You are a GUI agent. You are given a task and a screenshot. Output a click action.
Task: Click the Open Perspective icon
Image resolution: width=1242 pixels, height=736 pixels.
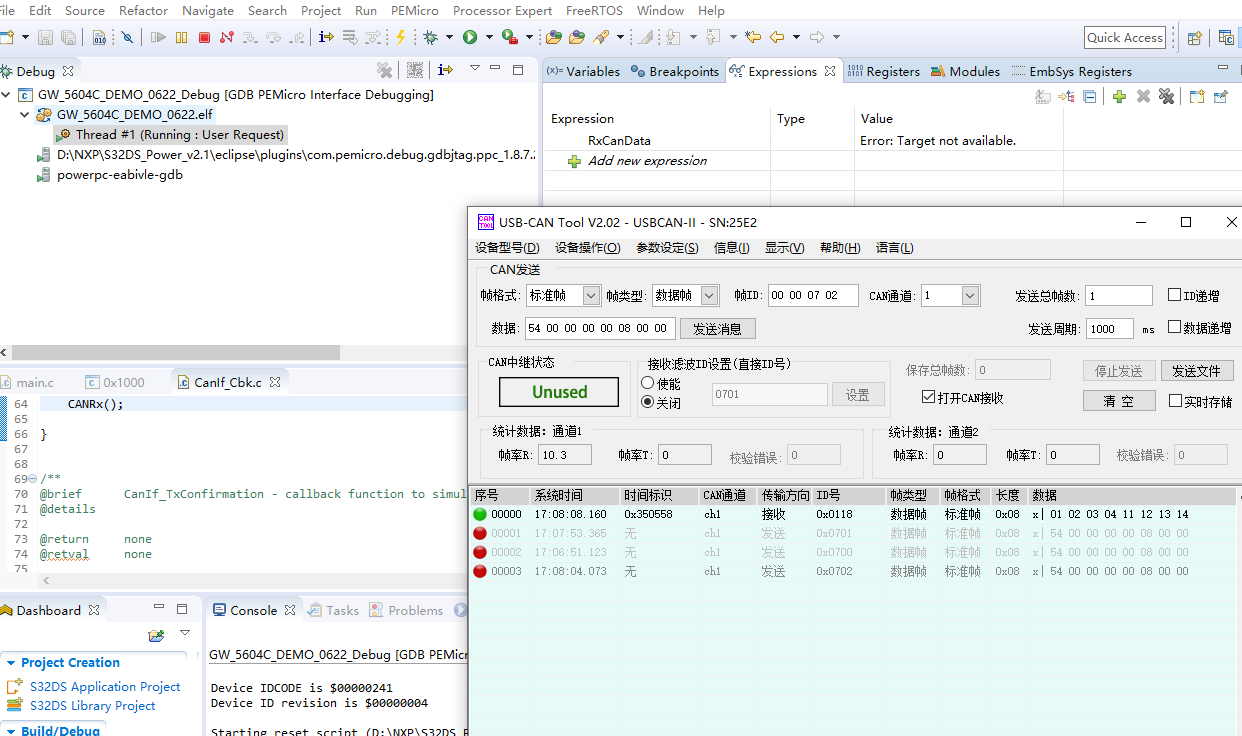coord(1195,38)
